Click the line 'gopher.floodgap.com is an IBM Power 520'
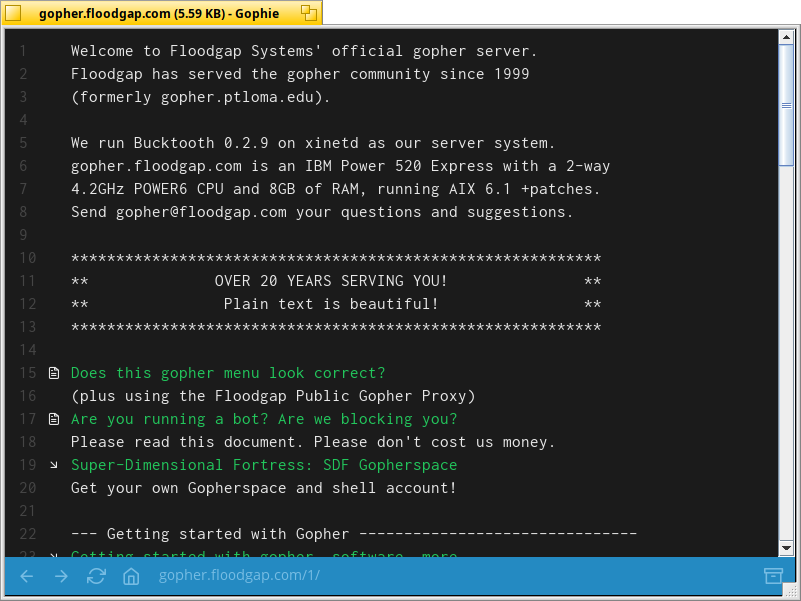This screenshot has width=801, height=601. coord(340,166)
